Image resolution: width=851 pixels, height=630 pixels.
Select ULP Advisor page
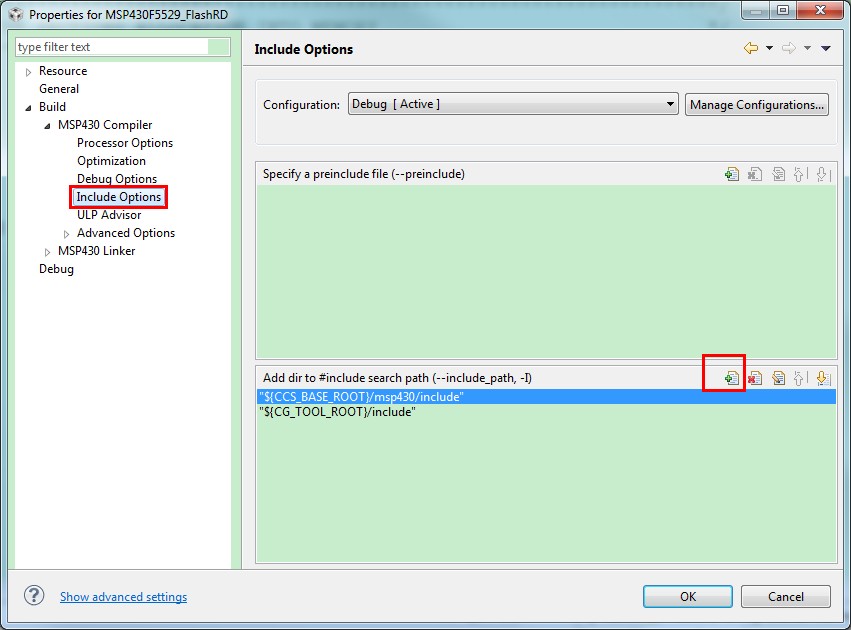pyautogui.click(x=109, y=215)
